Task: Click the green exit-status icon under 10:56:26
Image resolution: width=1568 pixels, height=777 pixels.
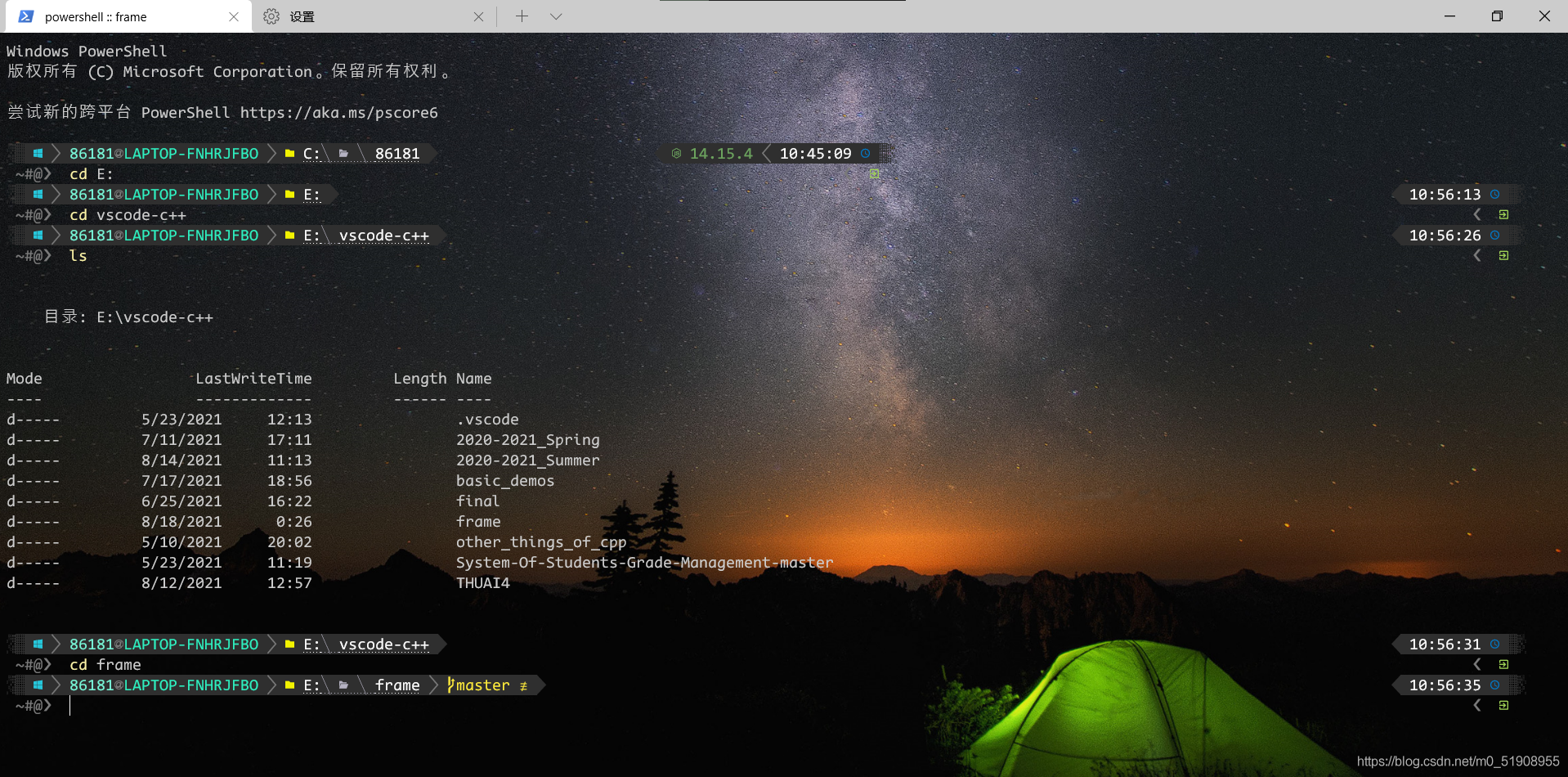Action: tap(1503, 256)
